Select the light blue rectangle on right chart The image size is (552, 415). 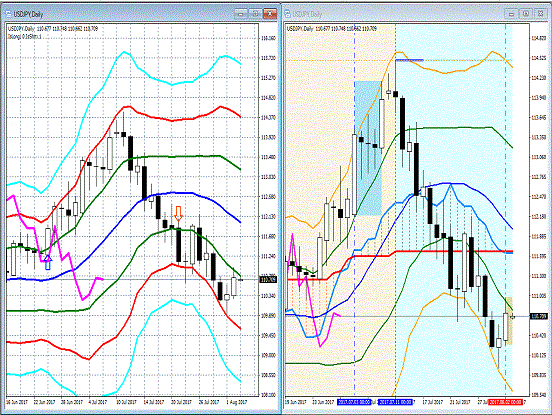point(368,148)
